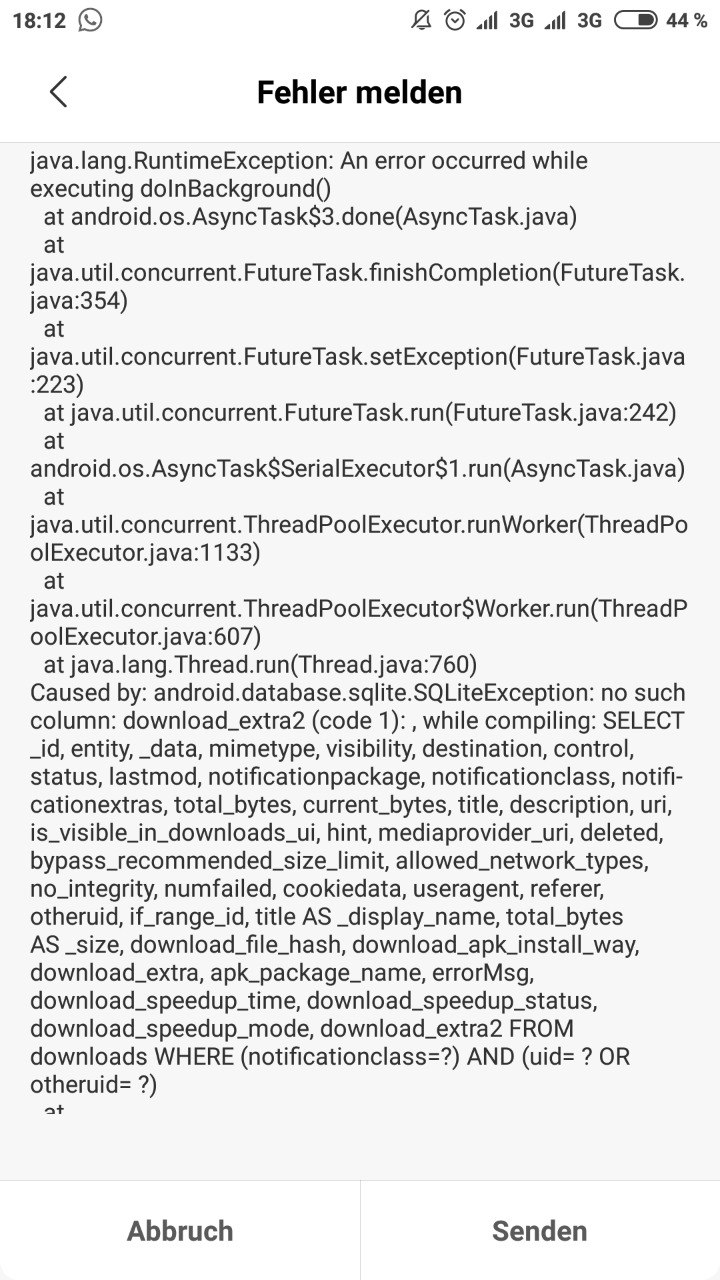Tap the Fehler melden title
Image resolution: width=720 pixels, height=1280 pixels.
pos(360,92)
